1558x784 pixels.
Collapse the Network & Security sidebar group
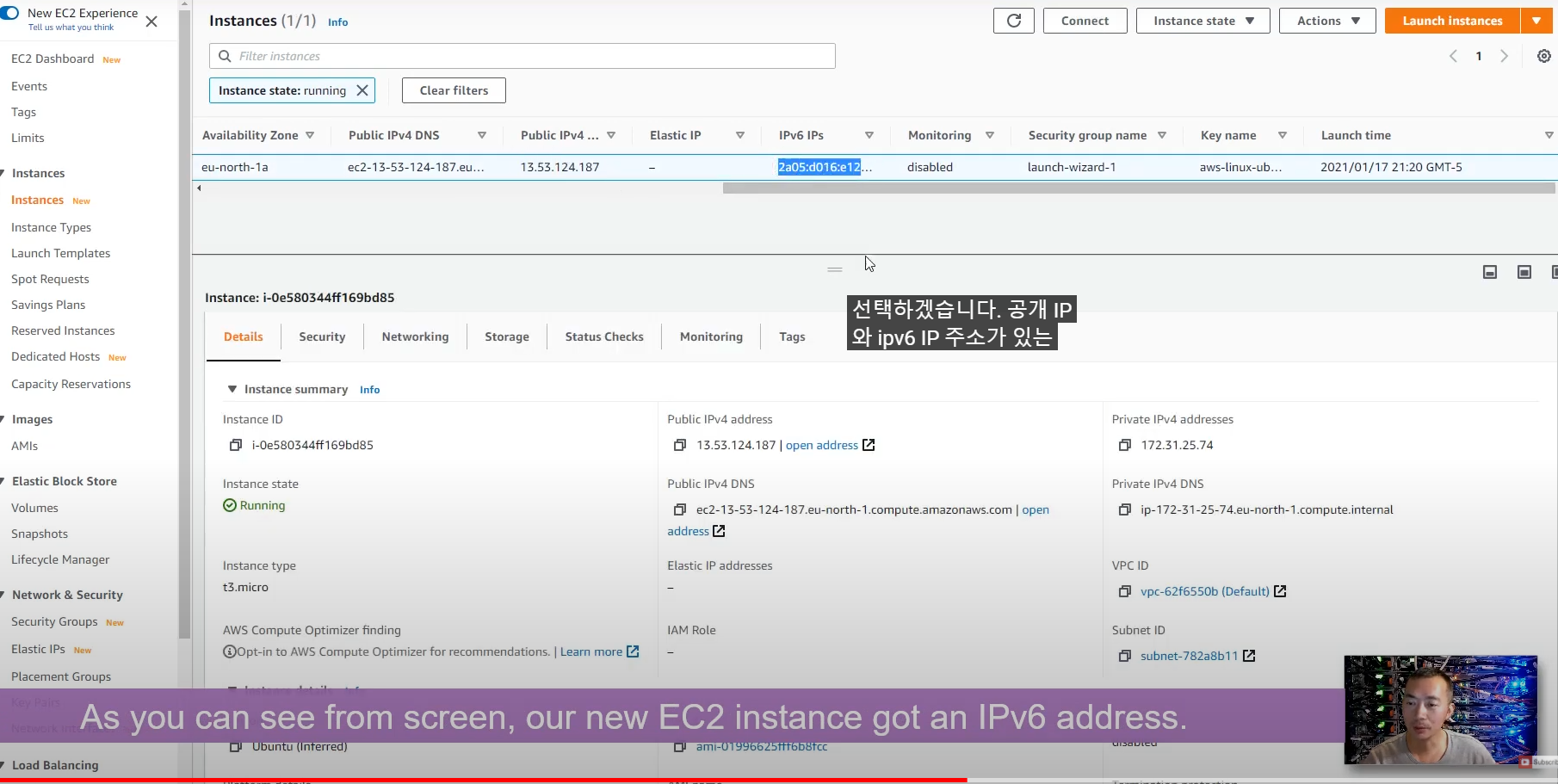coord(3,595)
